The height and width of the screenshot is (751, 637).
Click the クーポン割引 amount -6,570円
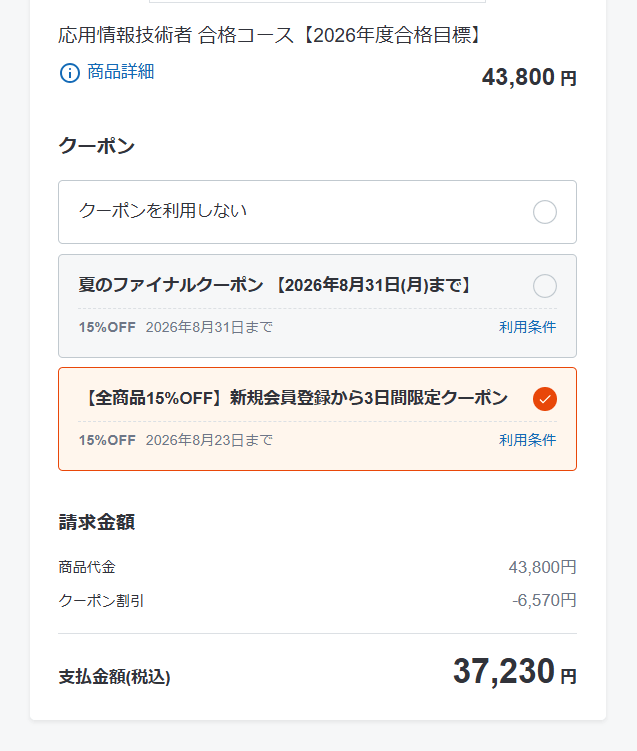click(544, 600)
